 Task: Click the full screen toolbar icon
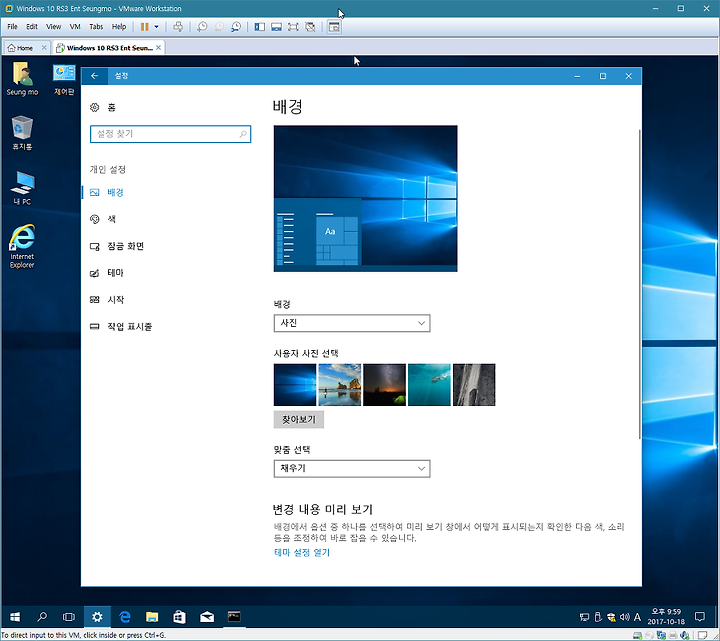point(293,27)
